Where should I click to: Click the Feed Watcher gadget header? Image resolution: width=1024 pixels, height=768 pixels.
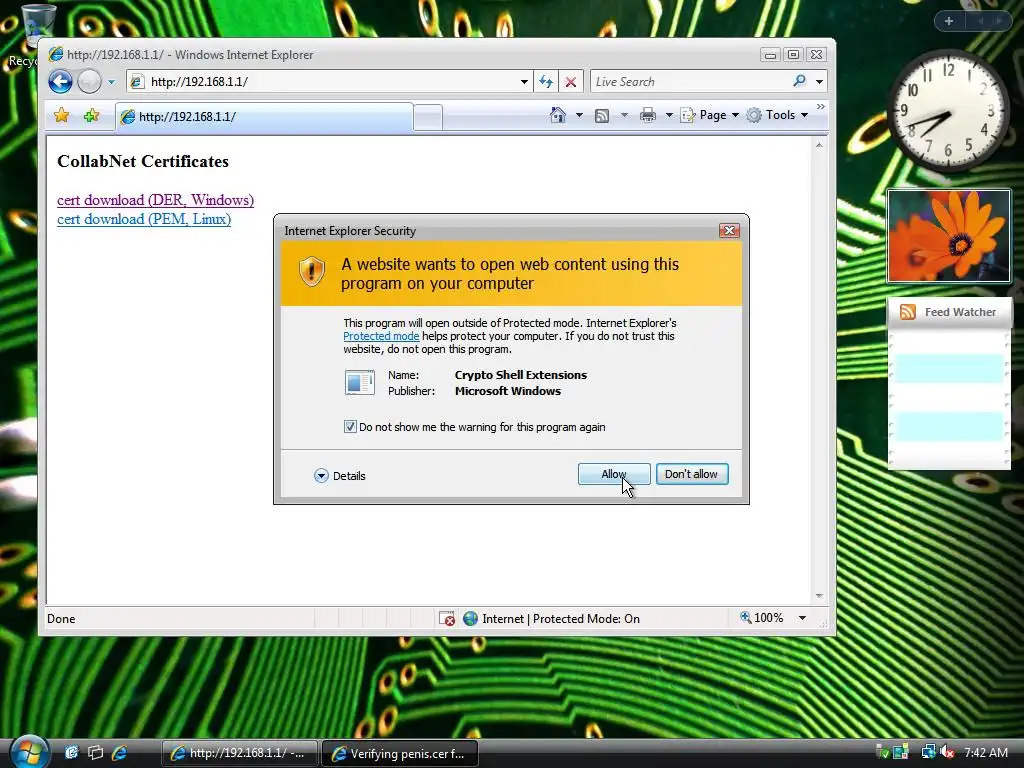(949, 312)
